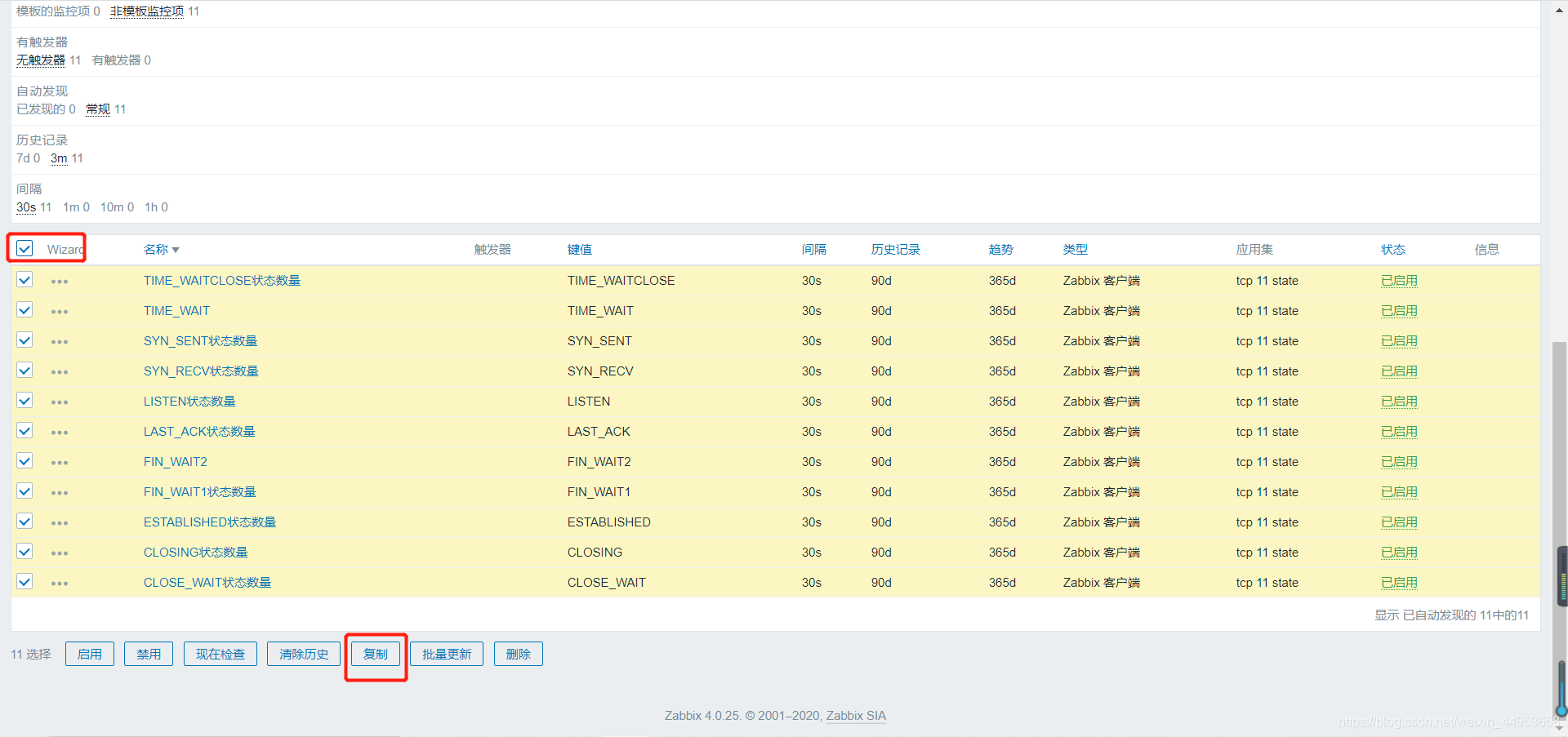1568x737 pixels.
Task: Sort items by 类型 column
Action: (1076, 250)
